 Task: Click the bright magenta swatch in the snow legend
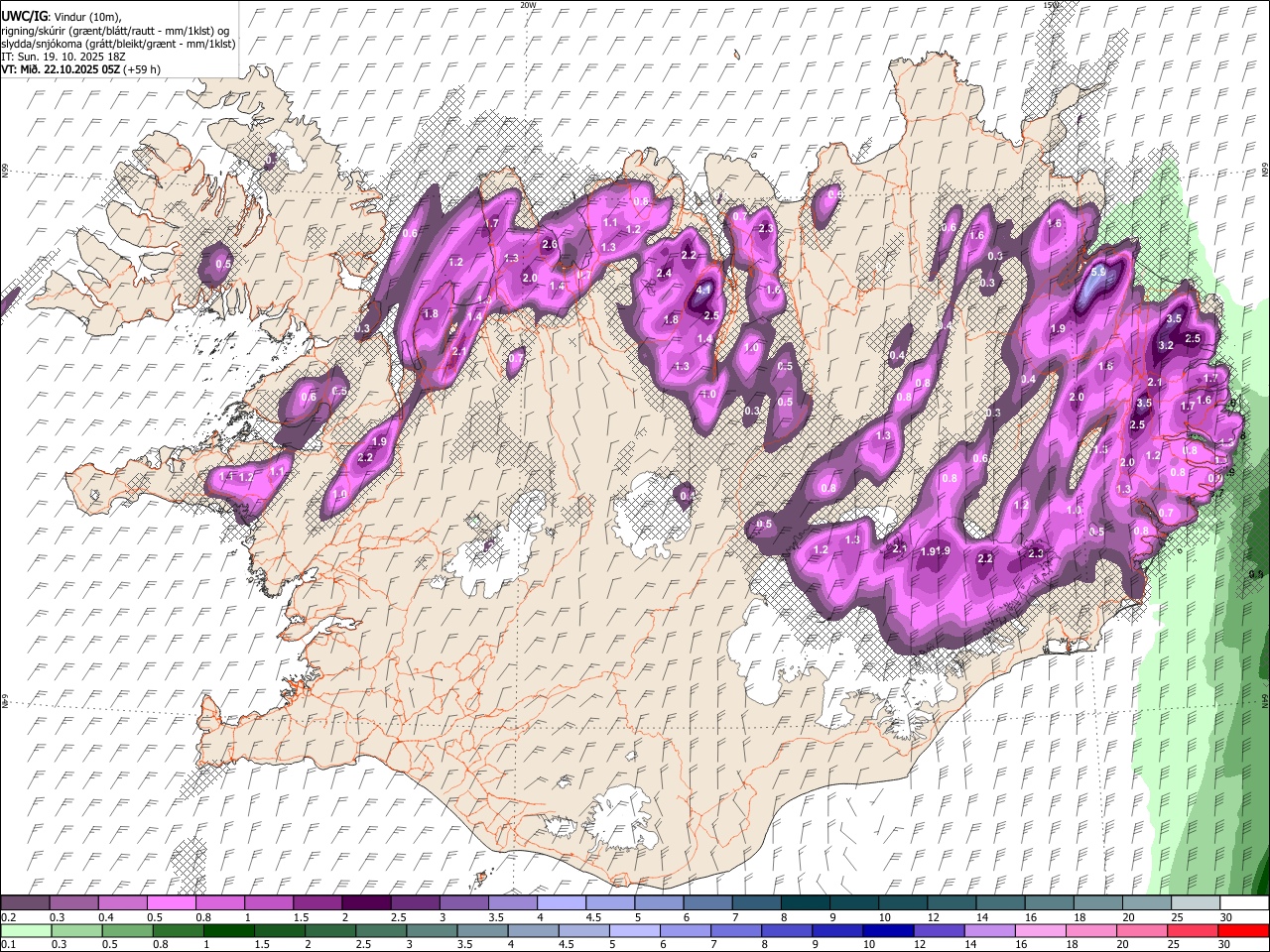[x=172, y=903]
